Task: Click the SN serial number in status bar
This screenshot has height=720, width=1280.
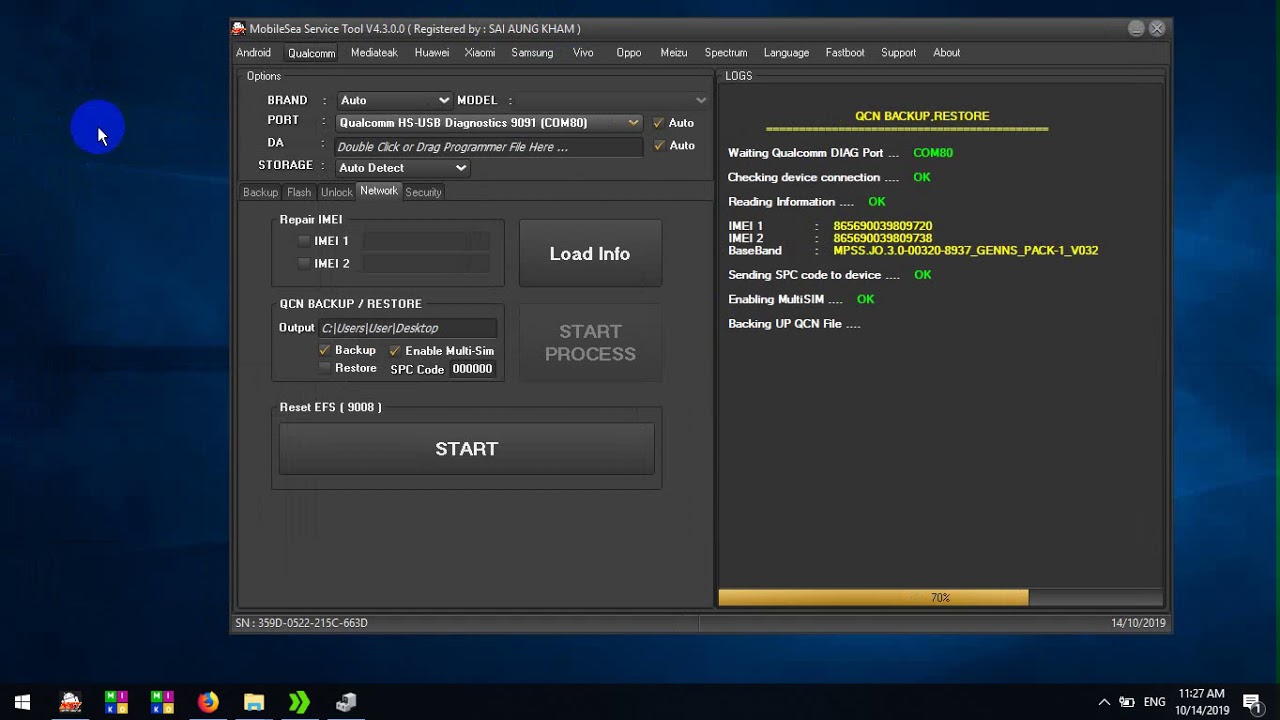Action: click(301, 623)
